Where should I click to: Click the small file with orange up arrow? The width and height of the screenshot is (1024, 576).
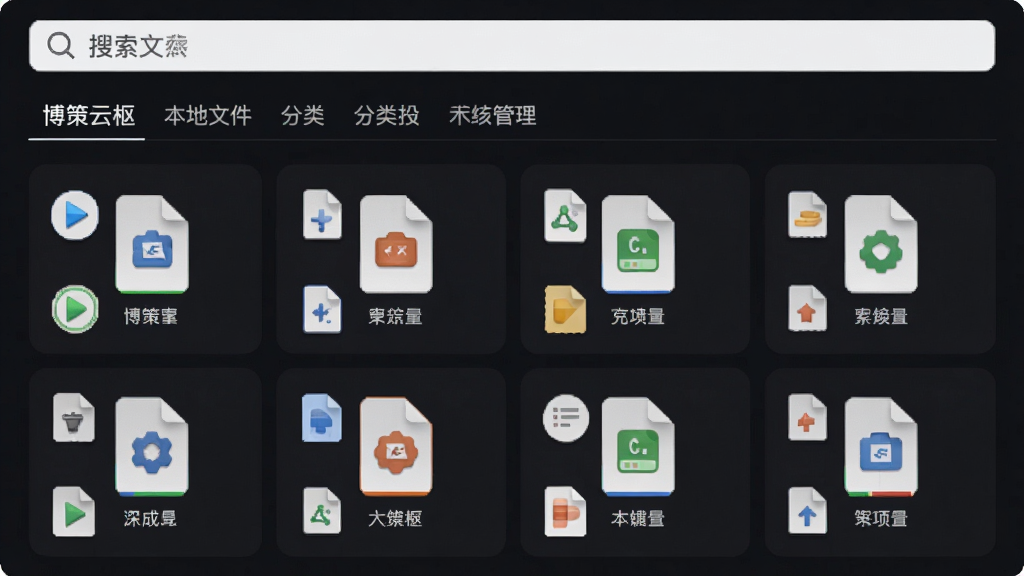807,308
